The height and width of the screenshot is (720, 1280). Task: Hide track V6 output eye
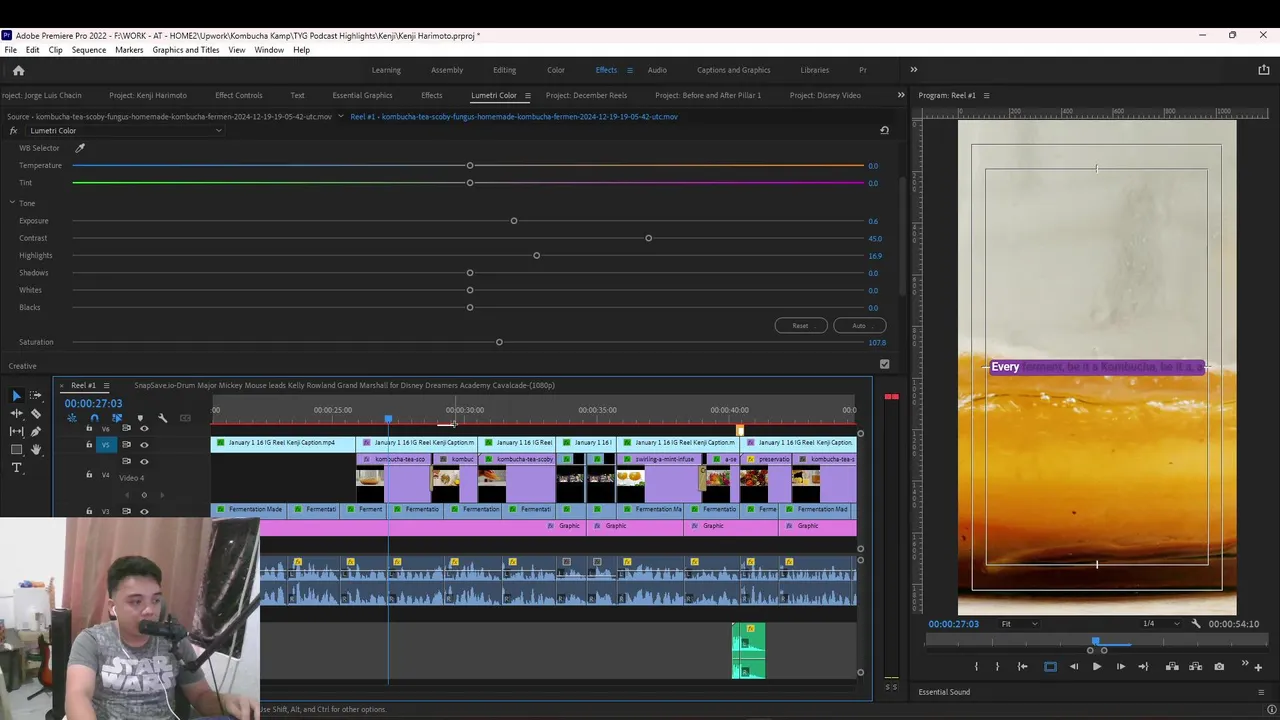(x=144, y=429)
